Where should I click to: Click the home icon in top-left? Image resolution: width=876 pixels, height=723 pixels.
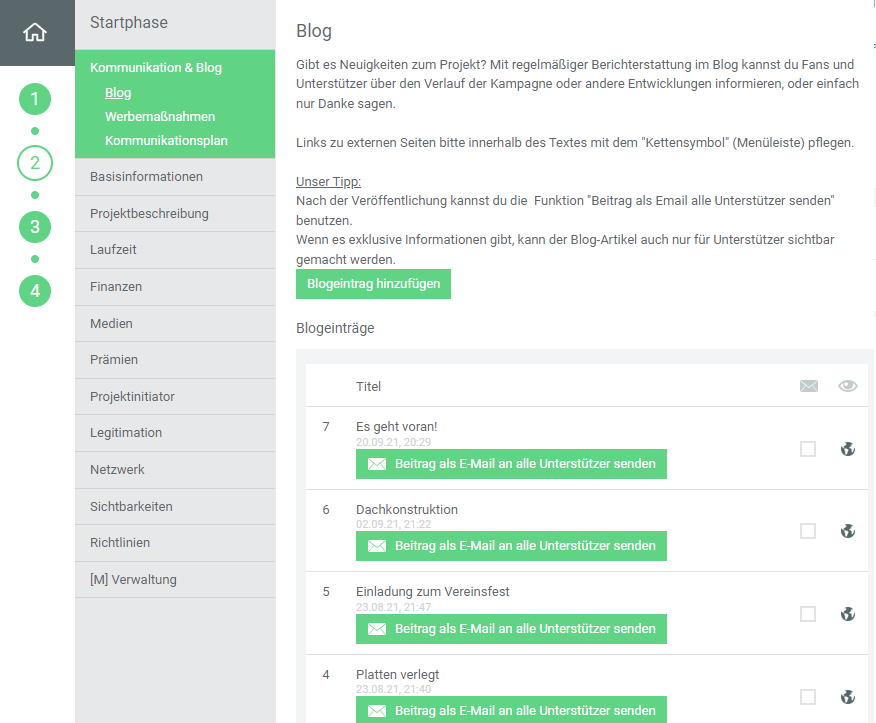tap(35, 32)
